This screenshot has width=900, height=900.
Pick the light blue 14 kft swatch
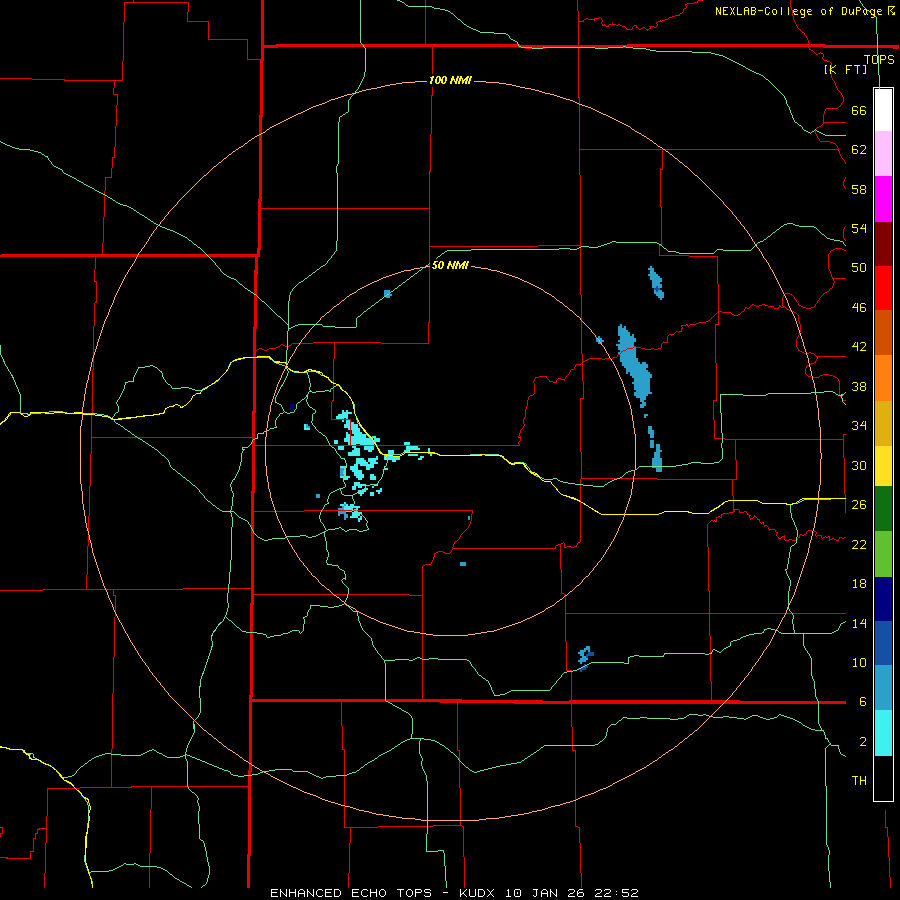pyautogui.click(x=883, y=688)
